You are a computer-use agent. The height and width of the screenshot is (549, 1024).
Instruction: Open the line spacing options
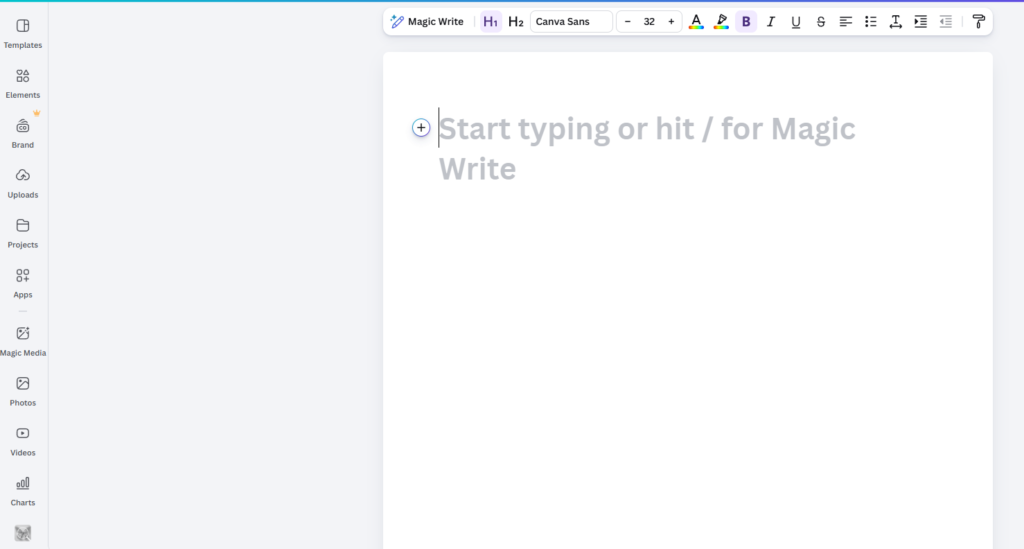coord(896,22)
